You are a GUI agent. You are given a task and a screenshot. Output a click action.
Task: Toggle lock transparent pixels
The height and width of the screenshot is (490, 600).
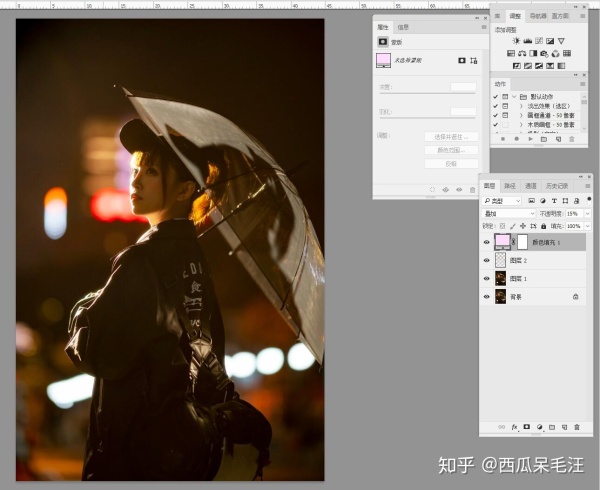(502, 226)
